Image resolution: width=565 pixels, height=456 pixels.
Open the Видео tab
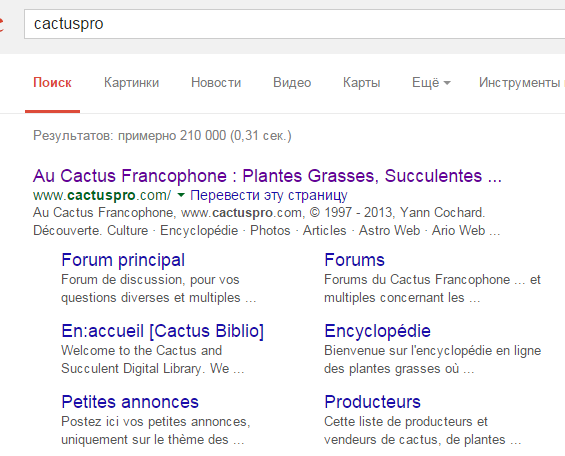tap(292, 82)
